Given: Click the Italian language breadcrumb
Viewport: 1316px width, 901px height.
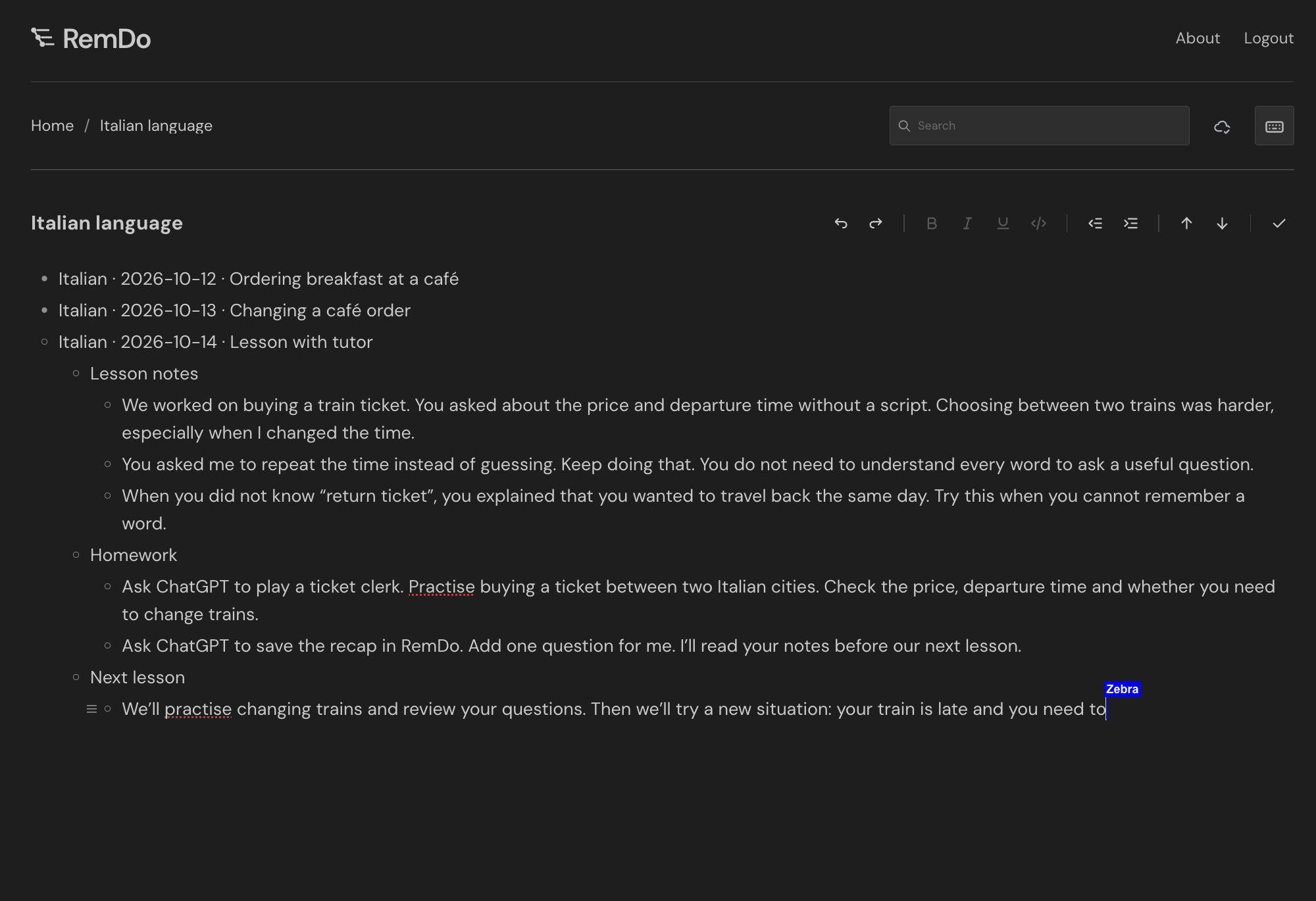Looking at the screenshot, I should pos(156,126).
